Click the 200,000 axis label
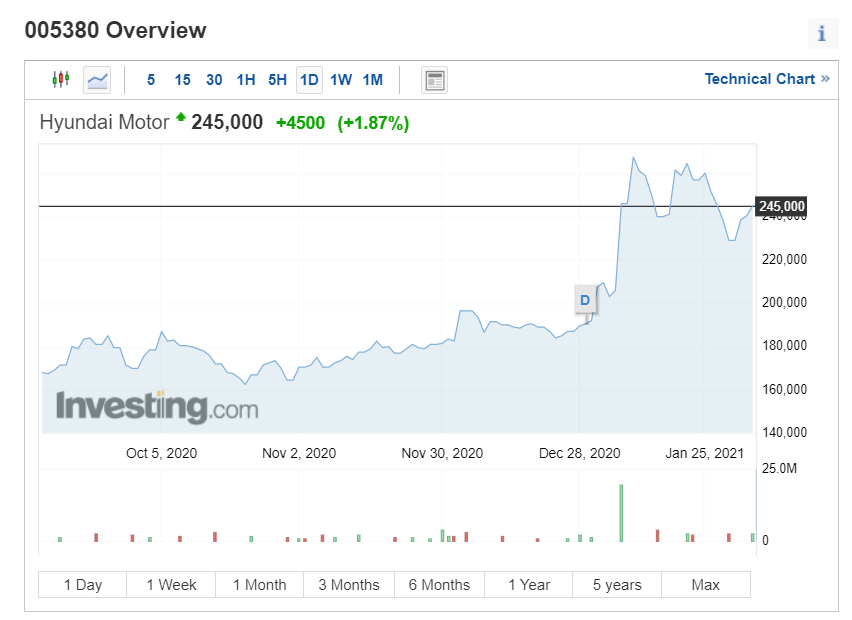This screenshot has width=852, height=620. pos(784,302)
